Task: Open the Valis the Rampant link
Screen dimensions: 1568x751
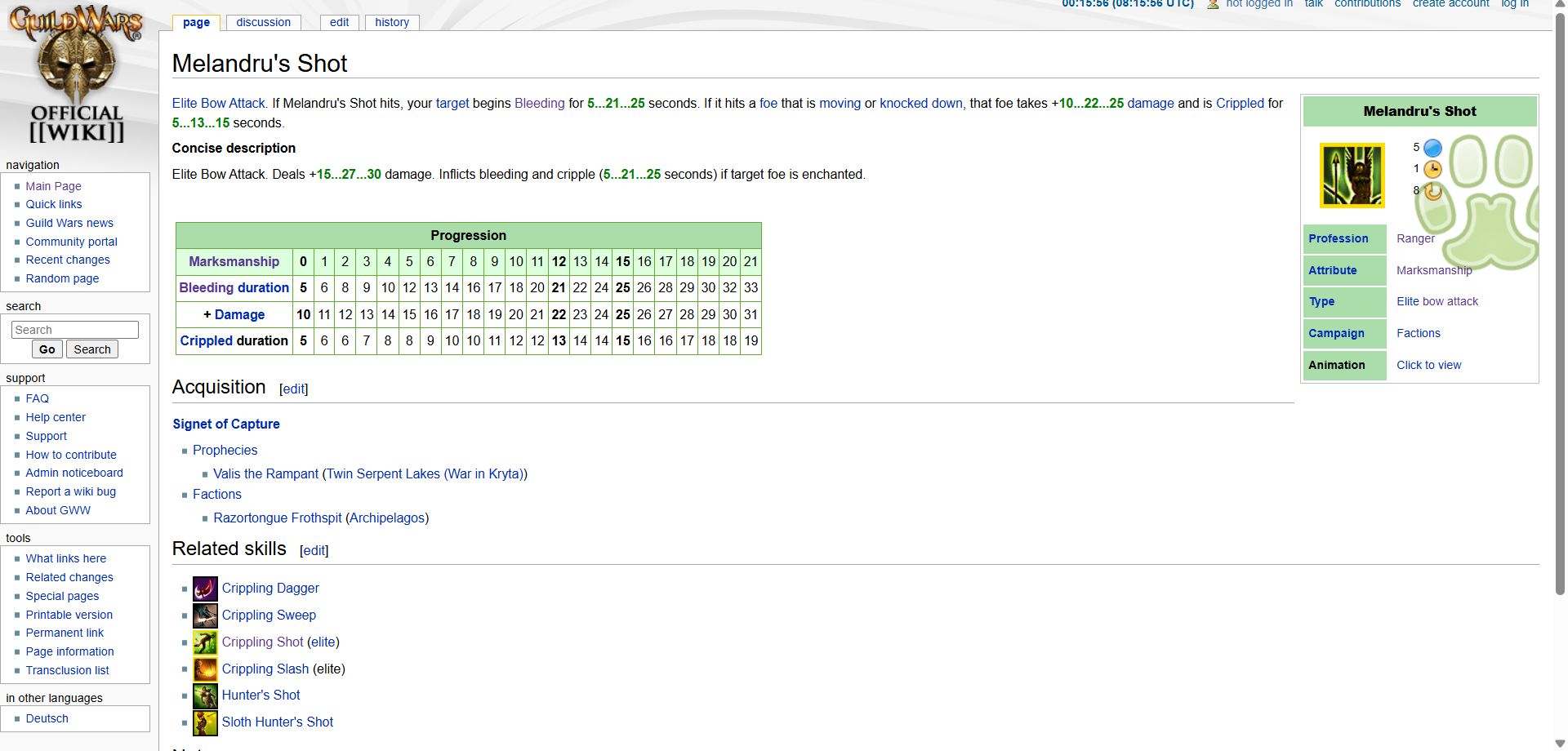Action: [x=265, y=474]
